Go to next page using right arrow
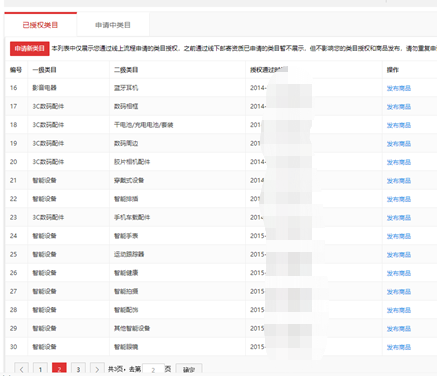 pyautogui.click(x=97, y=369)
